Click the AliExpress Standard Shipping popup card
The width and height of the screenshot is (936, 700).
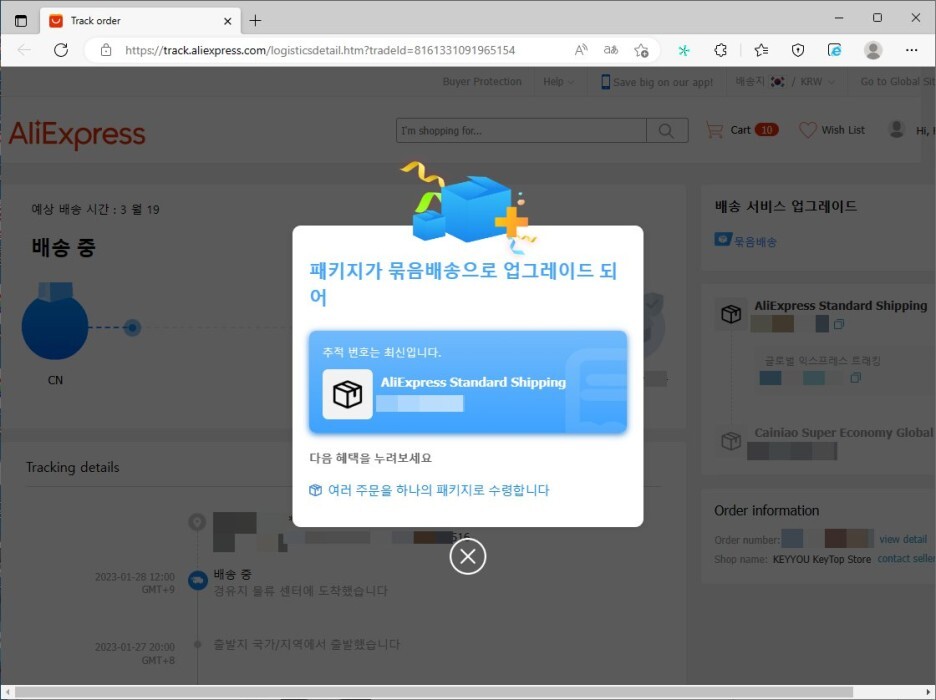click(467, 382)
